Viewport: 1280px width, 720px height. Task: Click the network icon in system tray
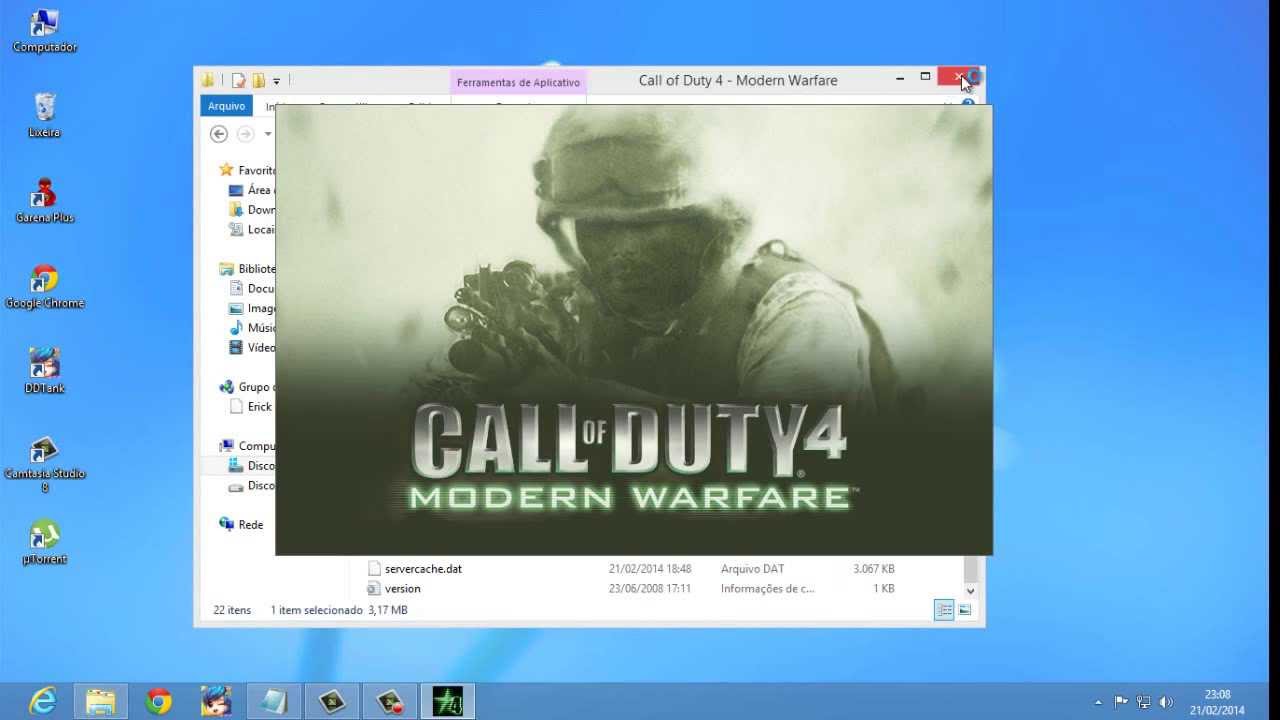[x=1144, y=702]
